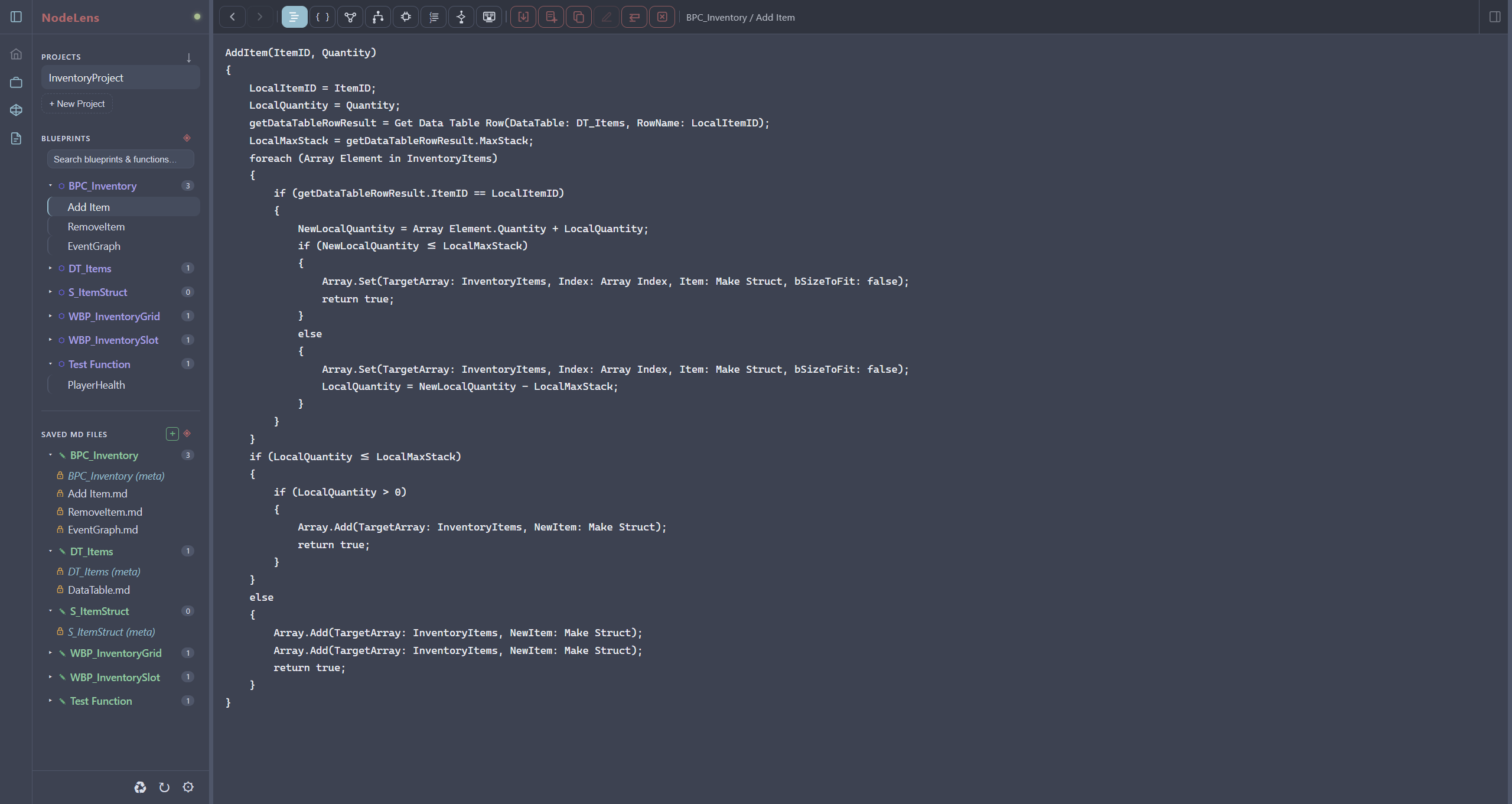The height and width of the screenshot is (804, 1512).
Task: Open DT_Items (meta) saved file
Action: point(104,572)
